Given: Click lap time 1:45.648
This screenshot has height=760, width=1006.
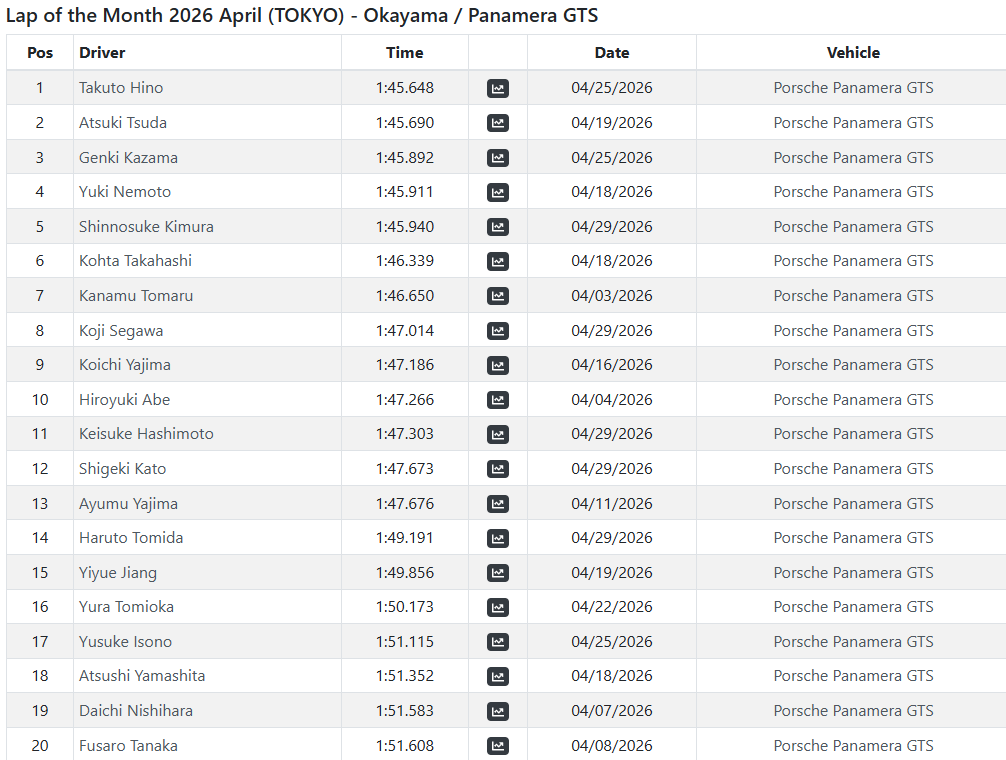Looking at the screenshot, I should (x=405, y=88).
